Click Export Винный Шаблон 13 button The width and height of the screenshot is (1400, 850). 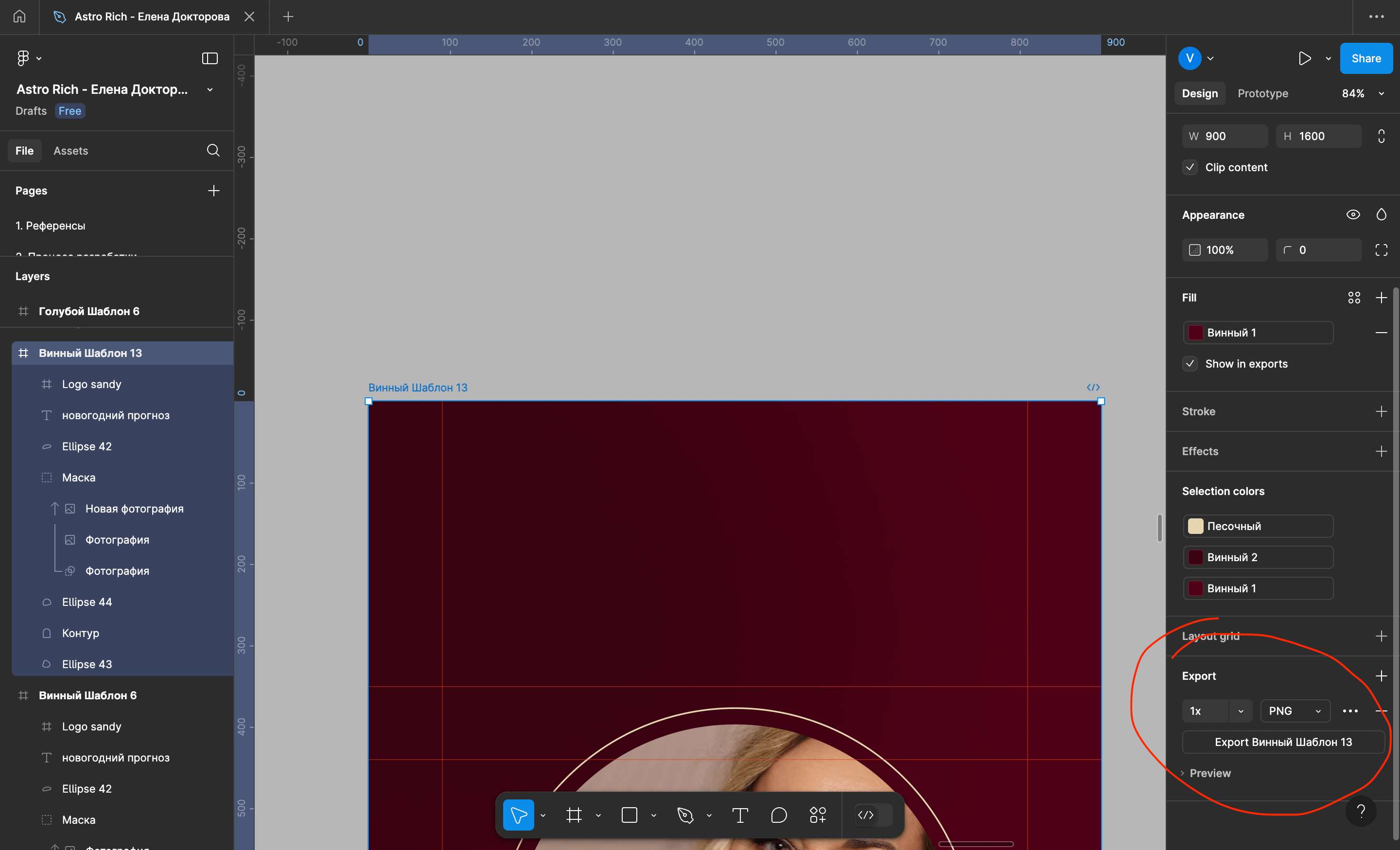tap(1283, 742)
